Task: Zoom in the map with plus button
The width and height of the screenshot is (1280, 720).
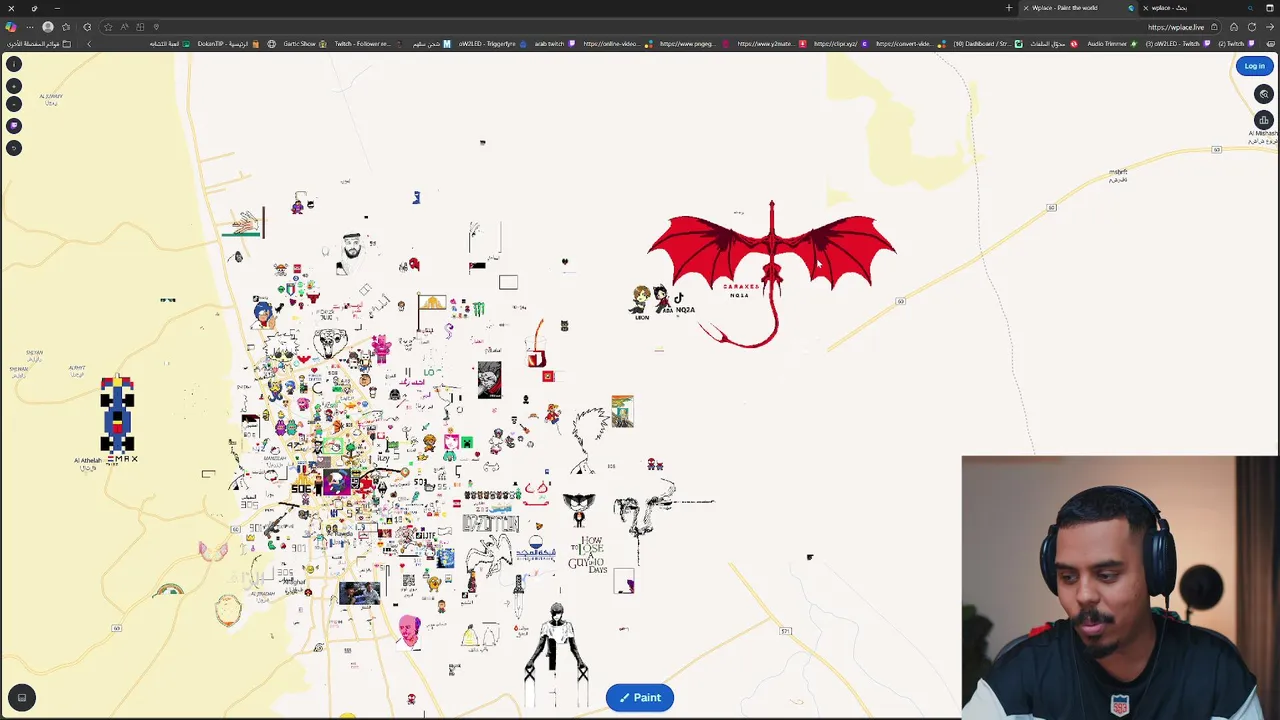Action: click(x=14, y=86)
